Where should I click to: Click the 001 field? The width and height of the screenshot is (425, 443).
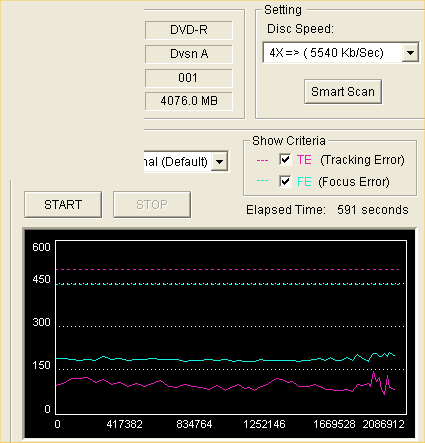[x=189, y=78]
